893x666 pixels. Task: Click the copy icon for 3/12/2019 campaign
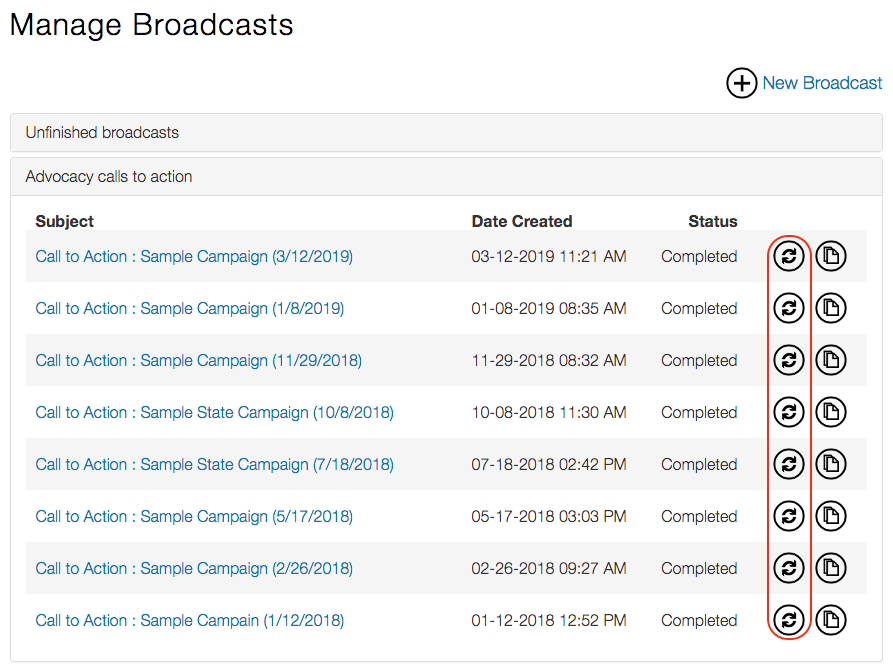click(830, 257)
